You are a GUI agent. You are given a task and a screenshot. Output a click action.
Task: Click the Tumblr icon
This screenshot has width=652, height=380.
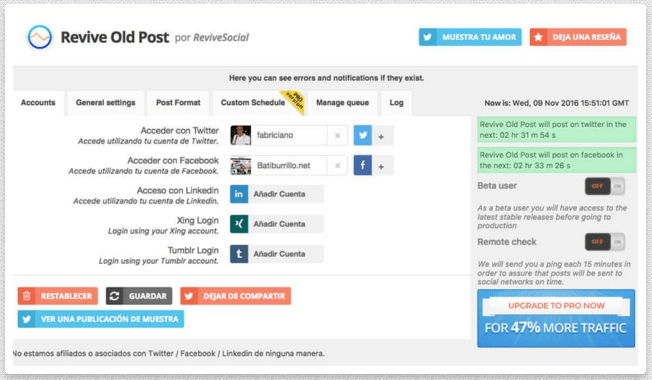[239, 254]
